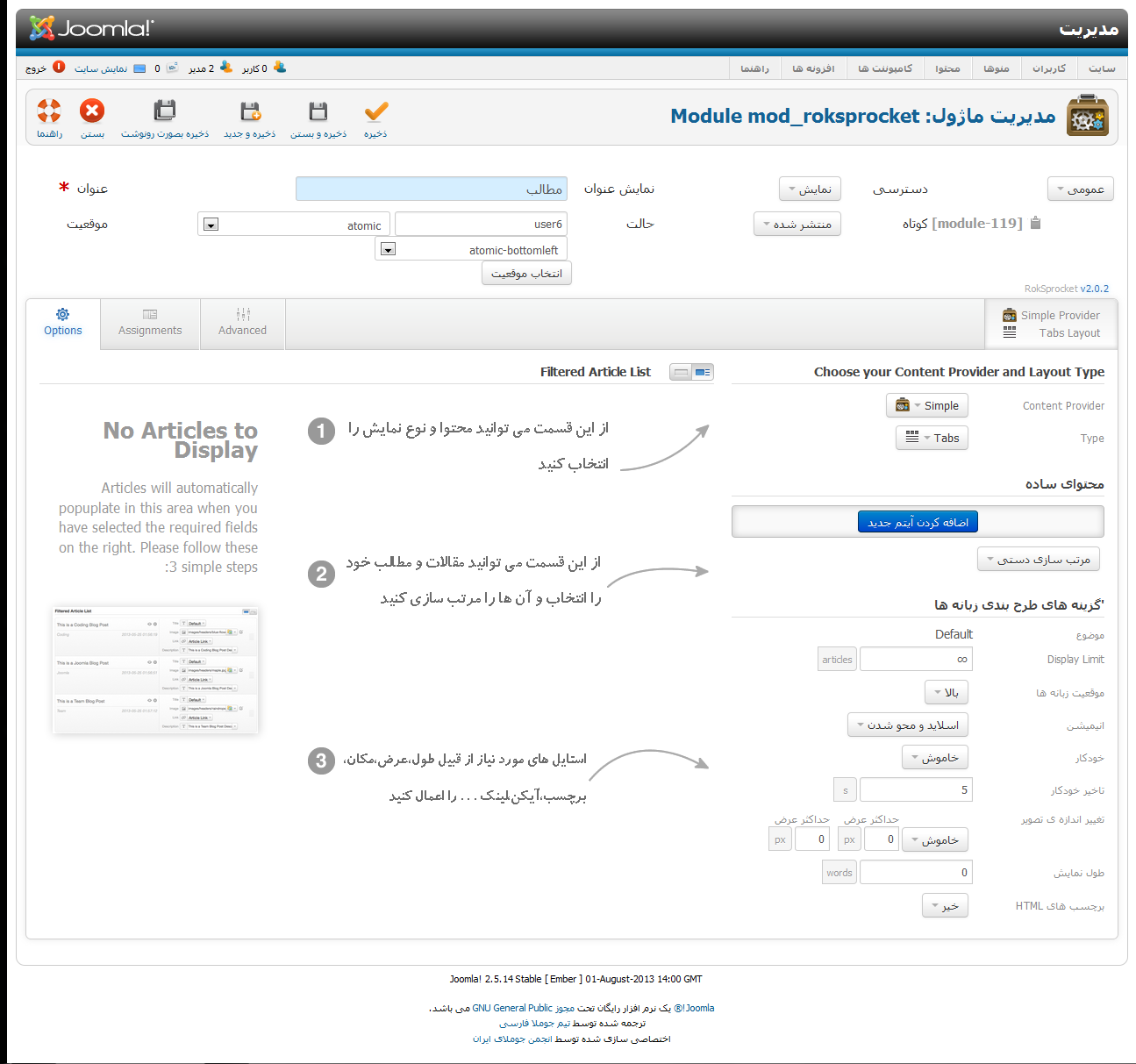Switch Filtered Article List to compact view

tap(681, 372)
